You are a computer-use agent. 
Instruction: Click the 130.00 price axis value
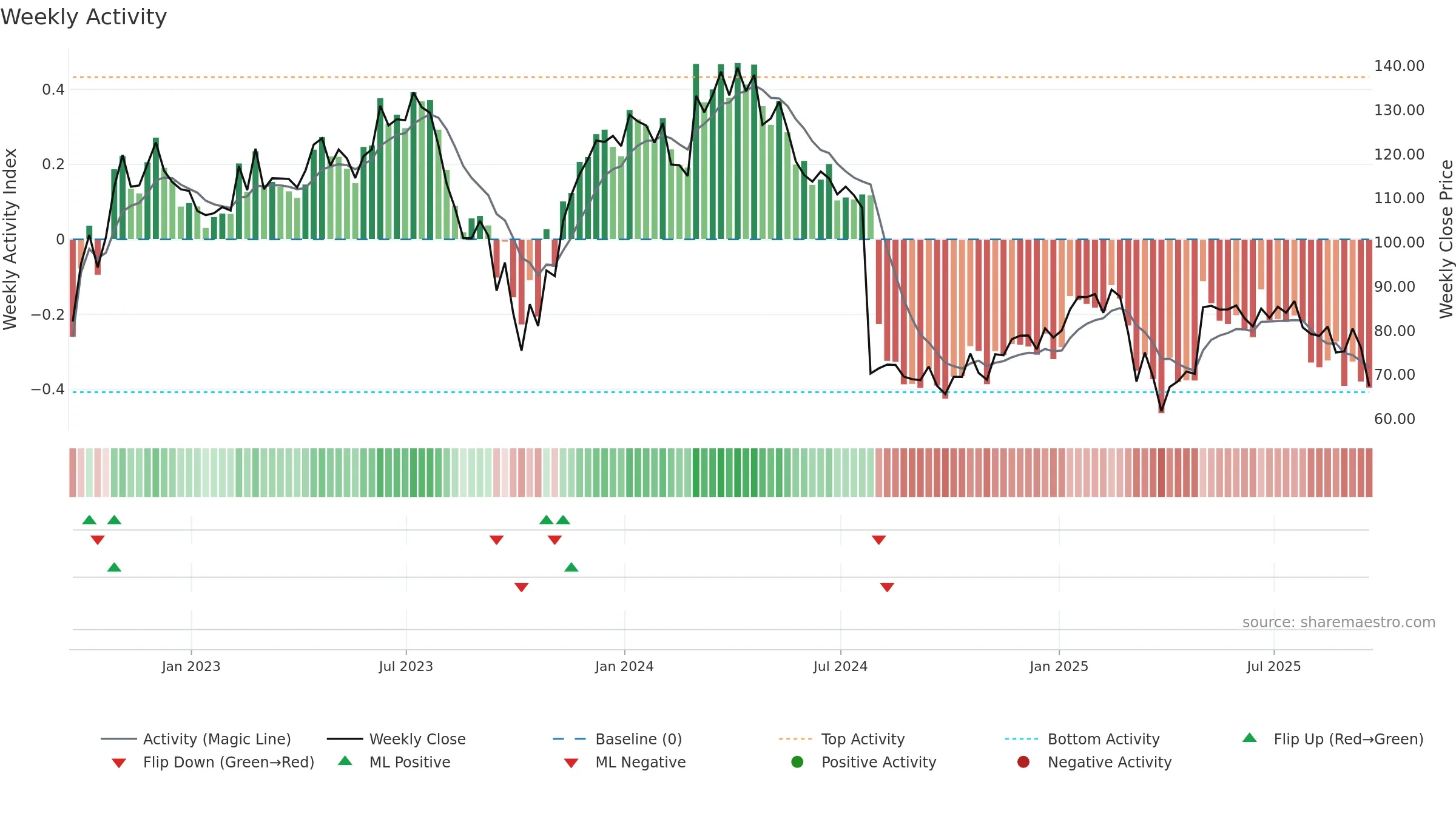point(1399,110)
